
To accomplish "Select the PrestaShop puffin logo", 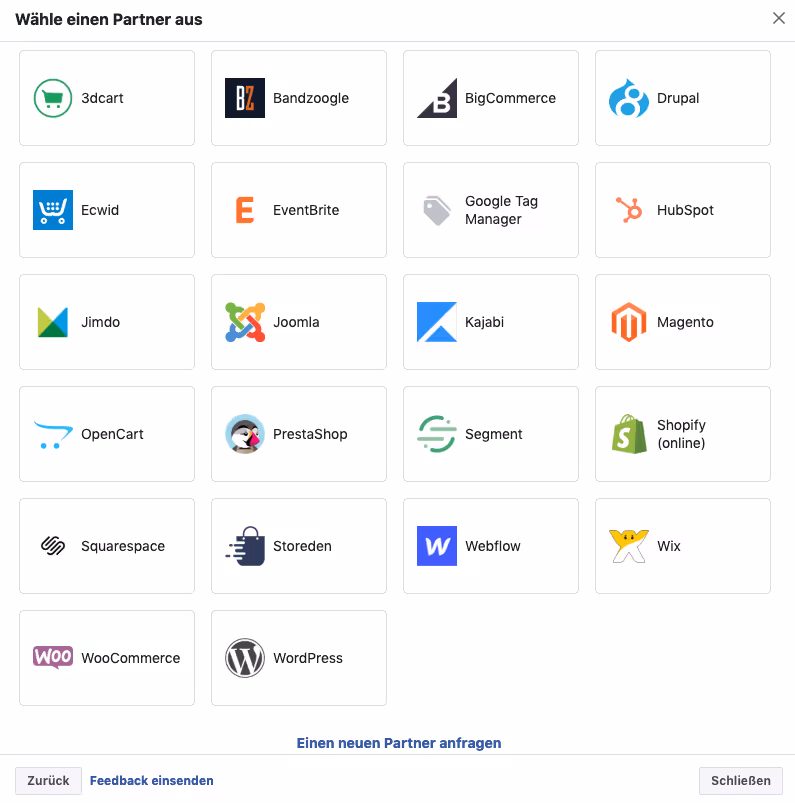I will coord(245,434).
